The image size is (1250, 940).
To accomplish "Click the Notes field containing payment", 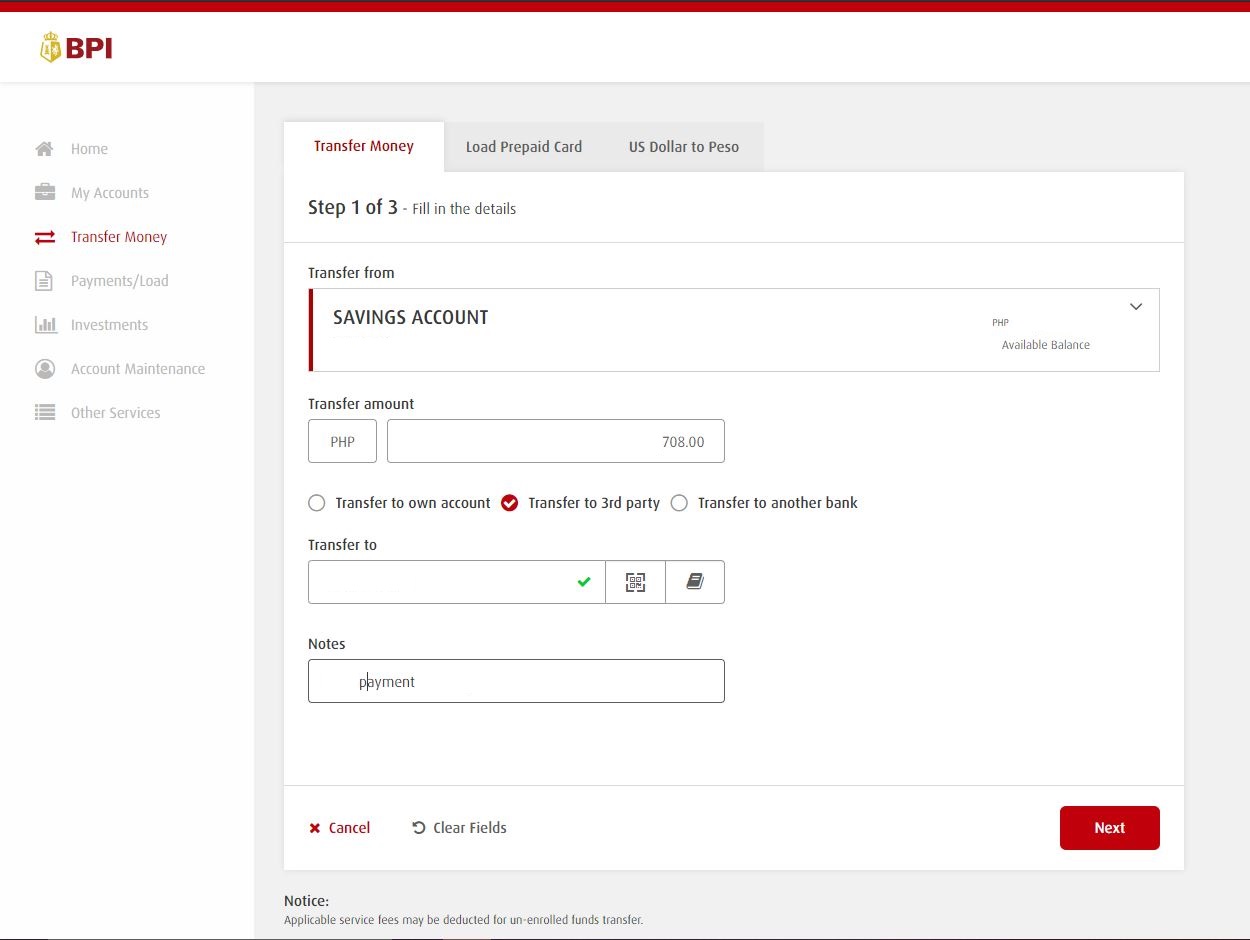I will tap(516, 681).
